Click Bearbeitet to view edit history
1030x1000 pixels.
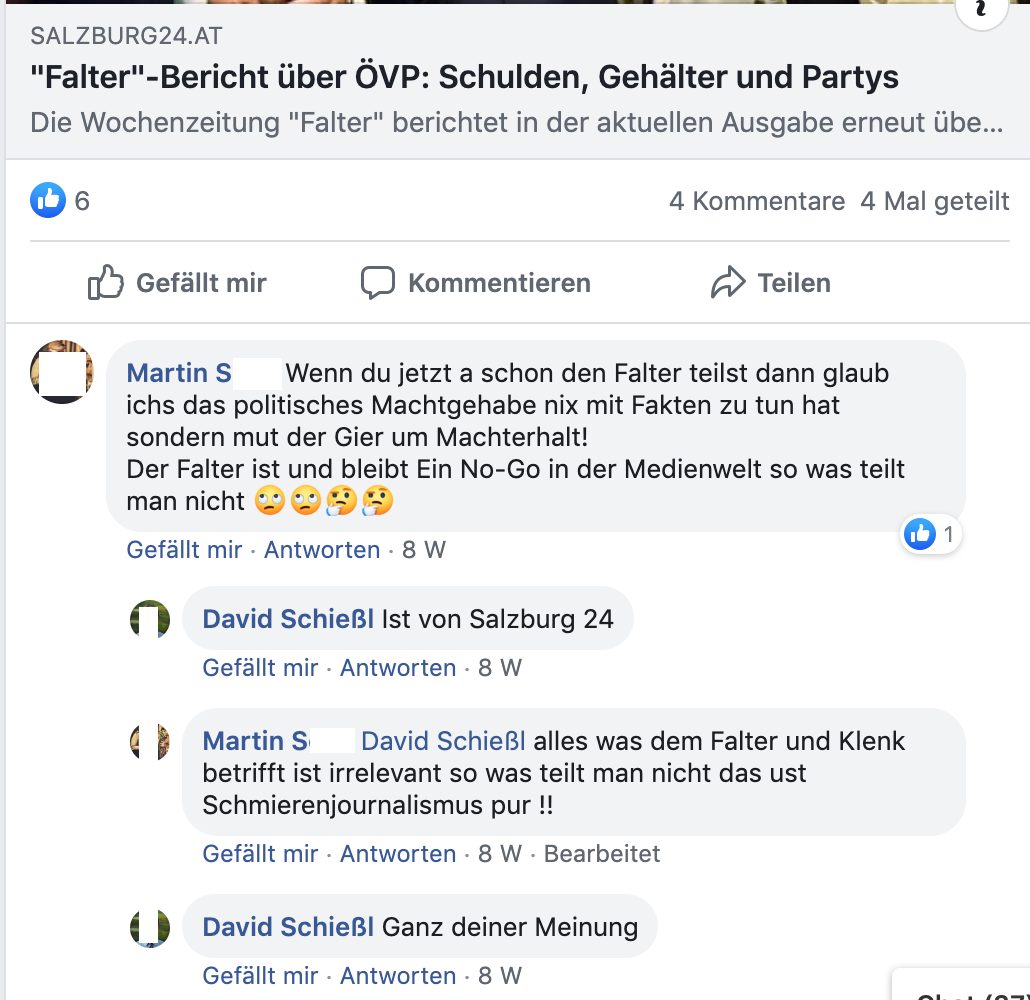602,853
